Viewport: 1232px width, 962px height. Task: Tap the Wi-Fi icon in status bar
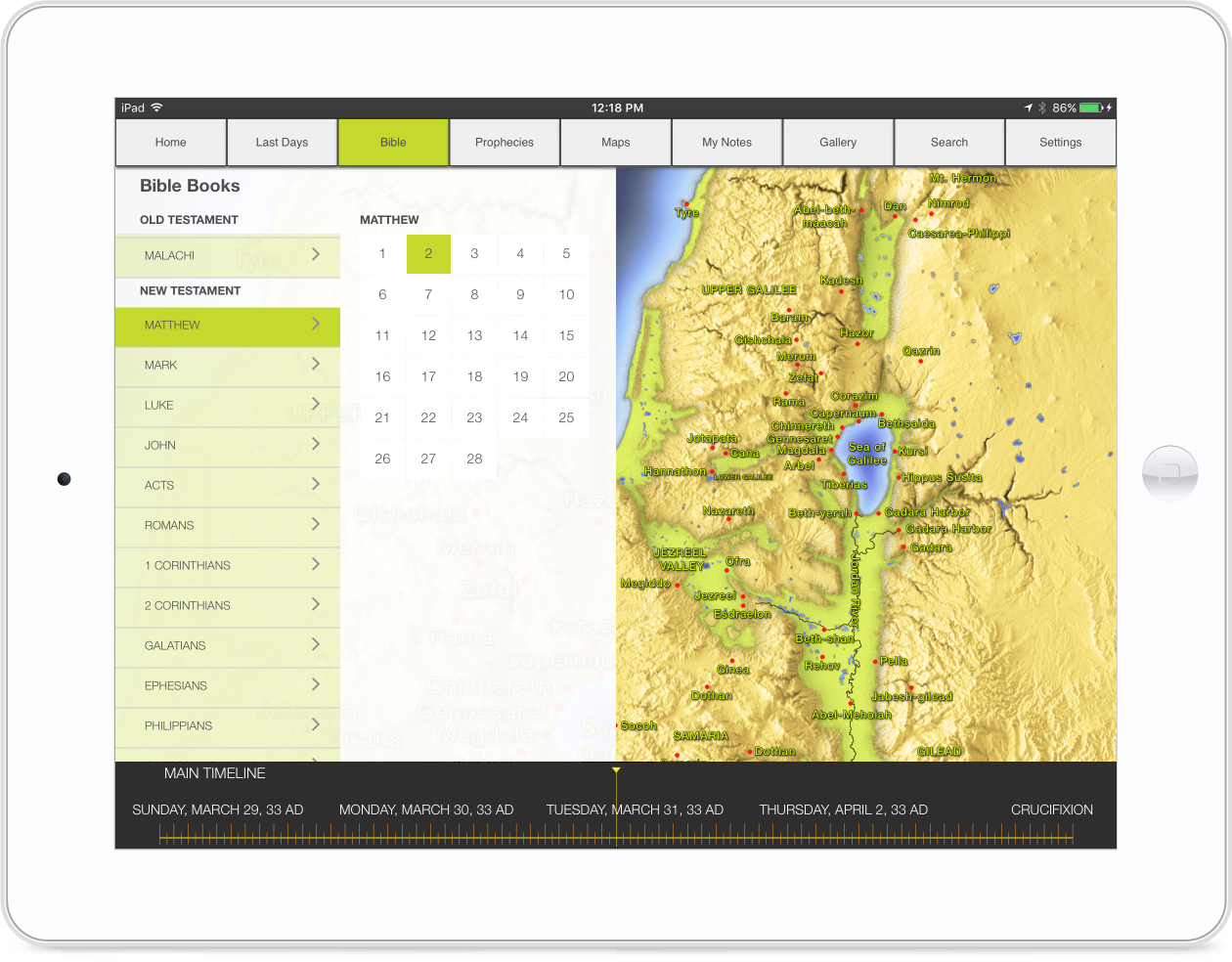point(156,108)
